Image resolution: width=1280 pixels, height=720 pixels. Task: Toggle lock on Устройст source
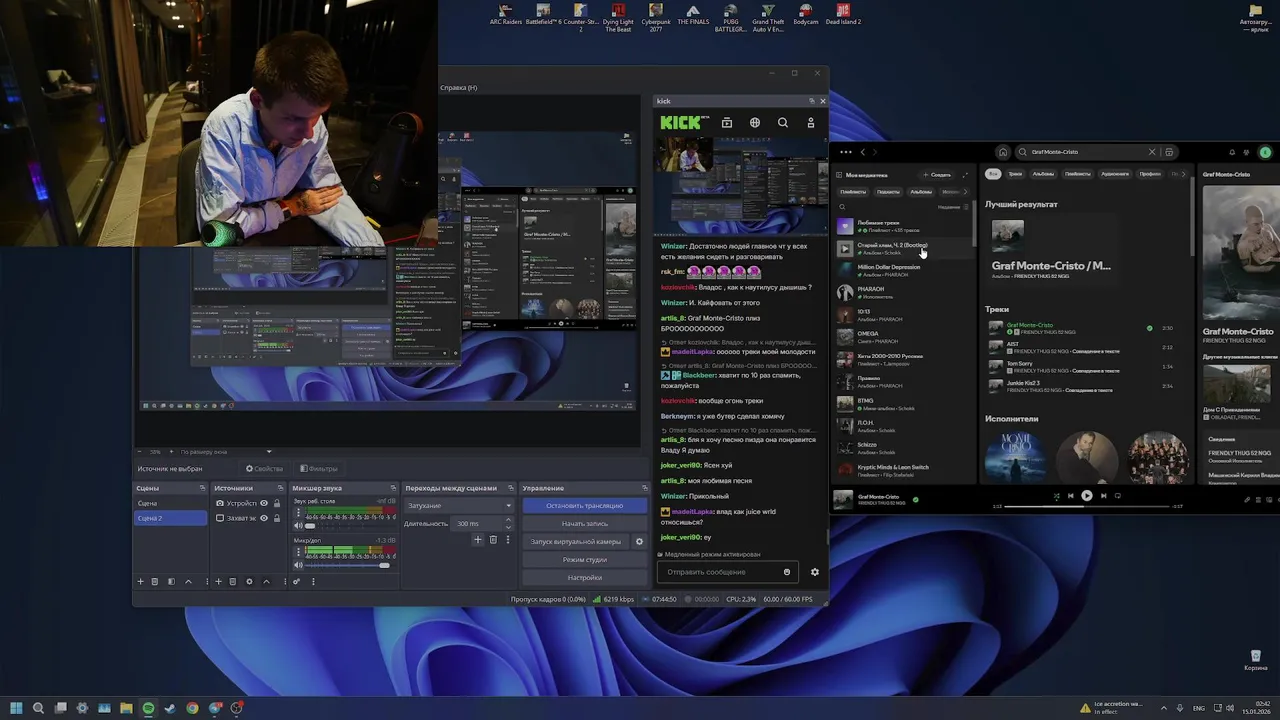(x=277, y=503)
